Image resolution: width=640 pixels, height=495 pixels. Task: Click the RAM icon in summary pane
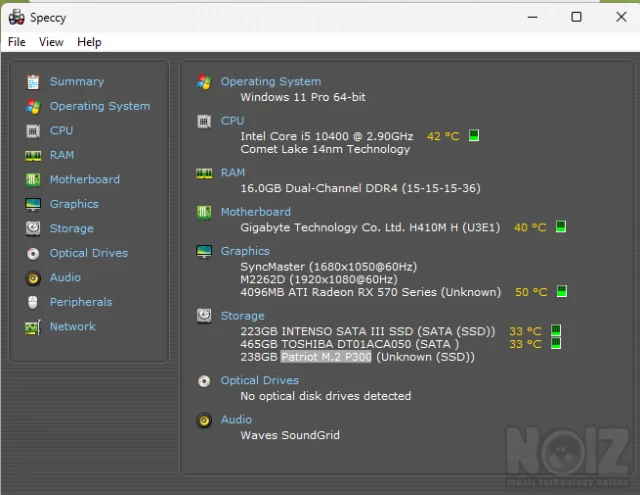[x=204, y=173]
